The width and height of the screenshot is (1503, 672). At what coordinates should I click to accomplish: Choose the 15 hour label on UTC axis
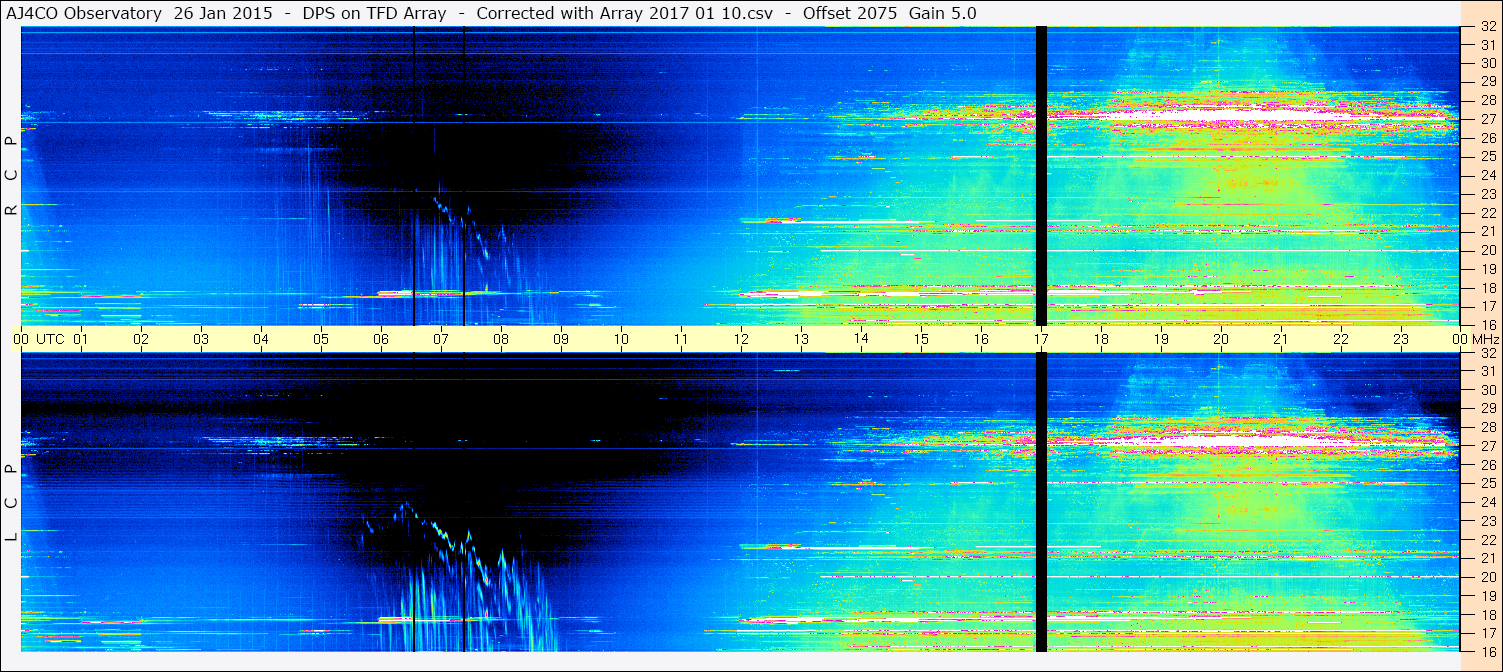coord(921,339)
